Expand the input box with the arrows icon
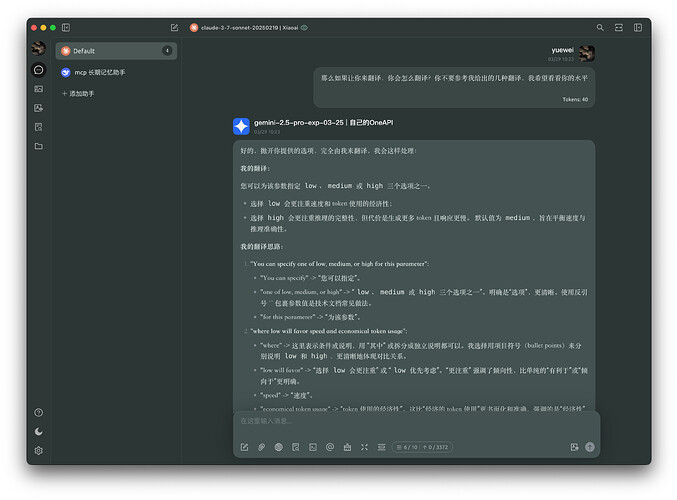Image resolution: width=677 pixels, height=500 pixels. pyautogui.click(x=364, y=447)
